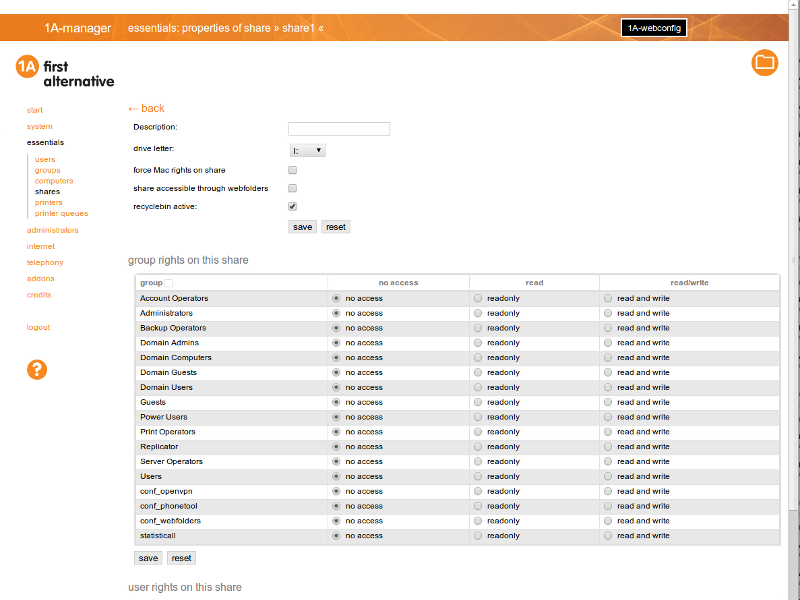Set Domain Users to read and write

pyautogui.click(x=608, y=387)
